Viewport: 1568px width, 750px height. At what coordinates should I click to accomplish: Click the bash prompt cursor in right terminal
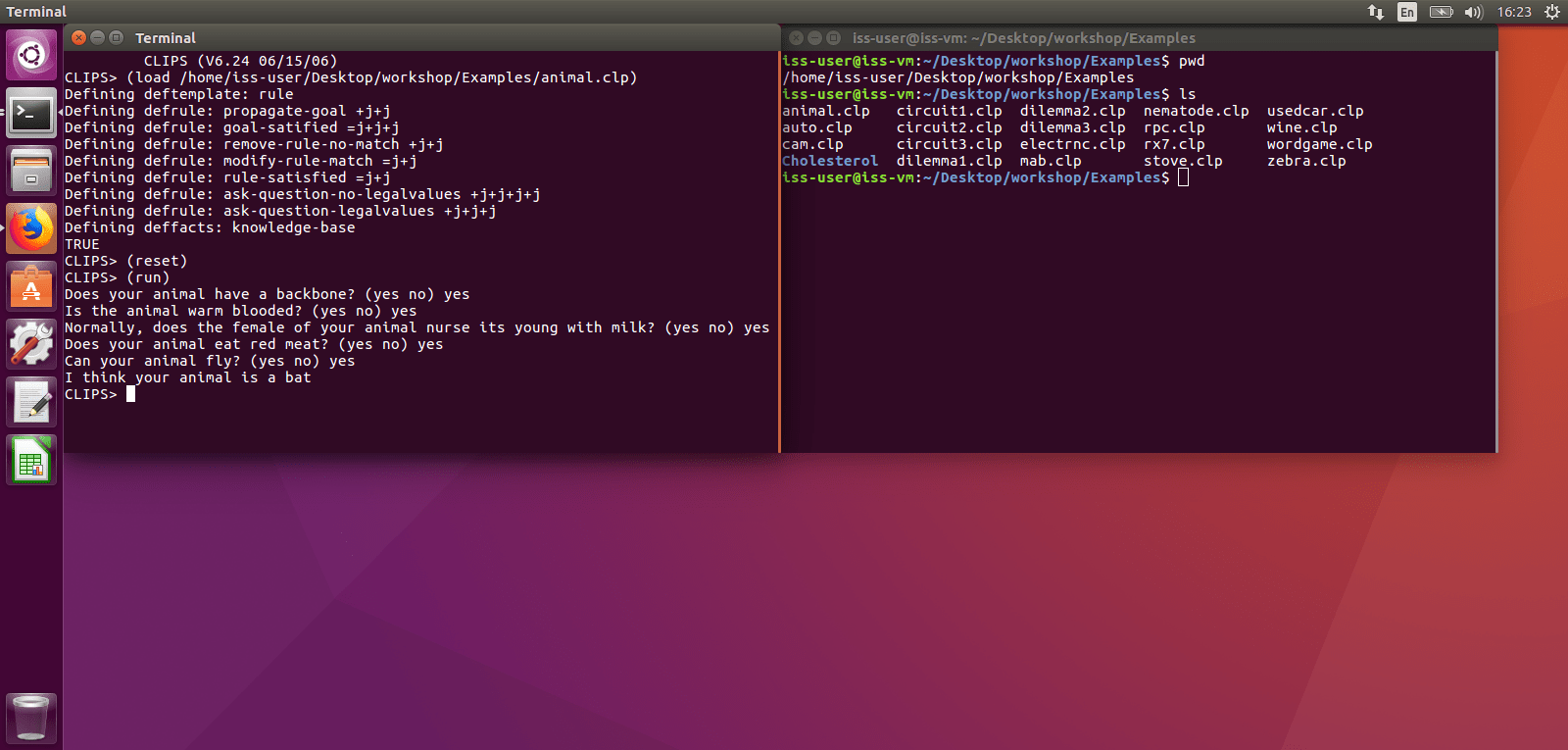click(1184, 177)
